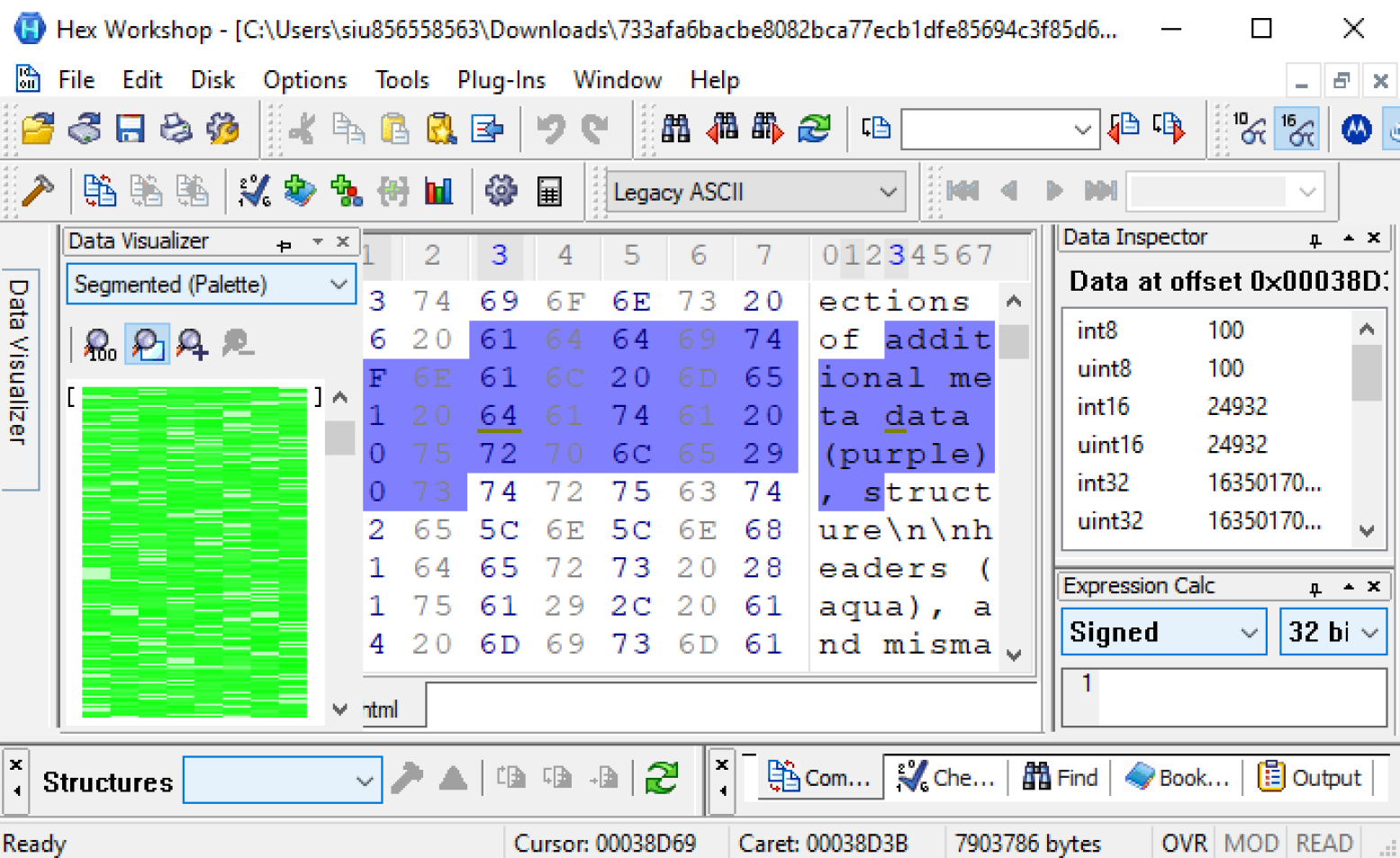The height and width of the screenshot is (858, 1400).
Task: Open Character Distribution bar chart icon
Action: (x=438, y=192)
